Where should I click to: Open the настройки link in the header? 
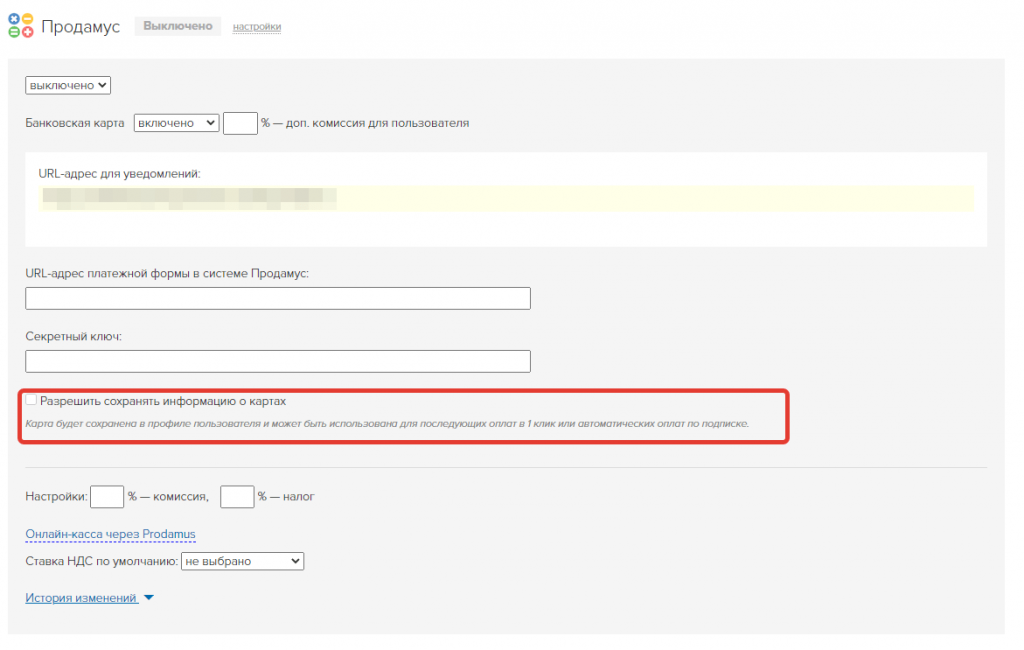coord(256,27)
